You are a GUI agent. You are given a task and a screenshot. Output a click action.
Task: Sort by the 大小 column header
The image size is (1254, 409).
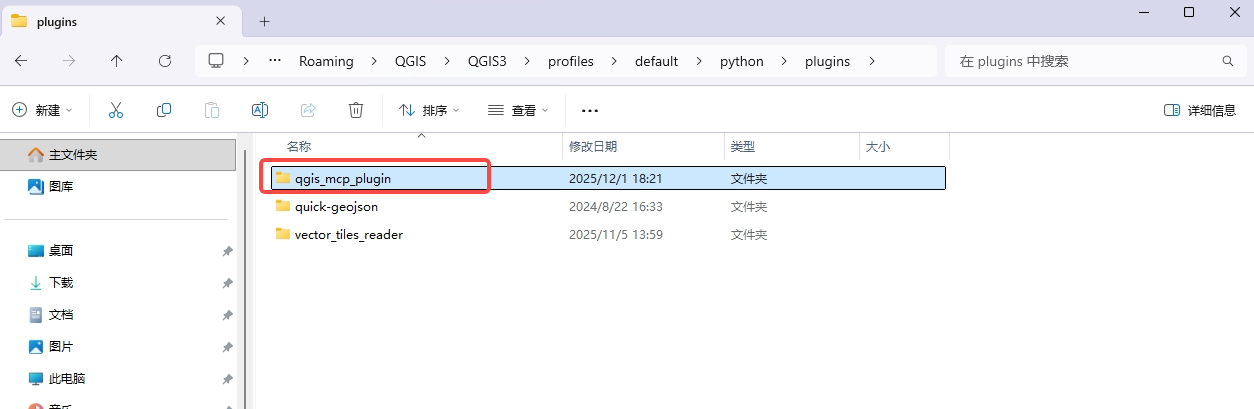(x=878, y=146)
